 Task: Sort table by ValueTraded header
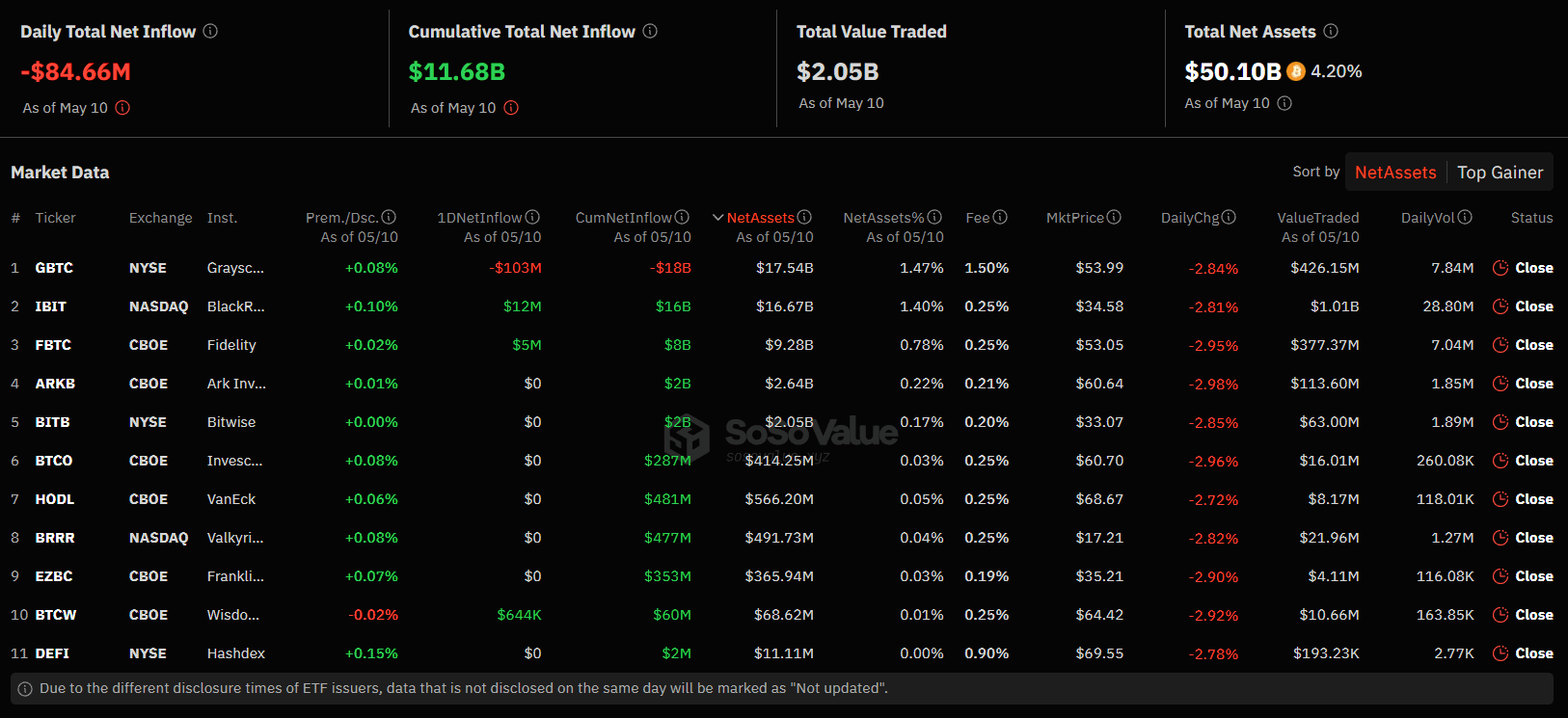pos(1318,218)
